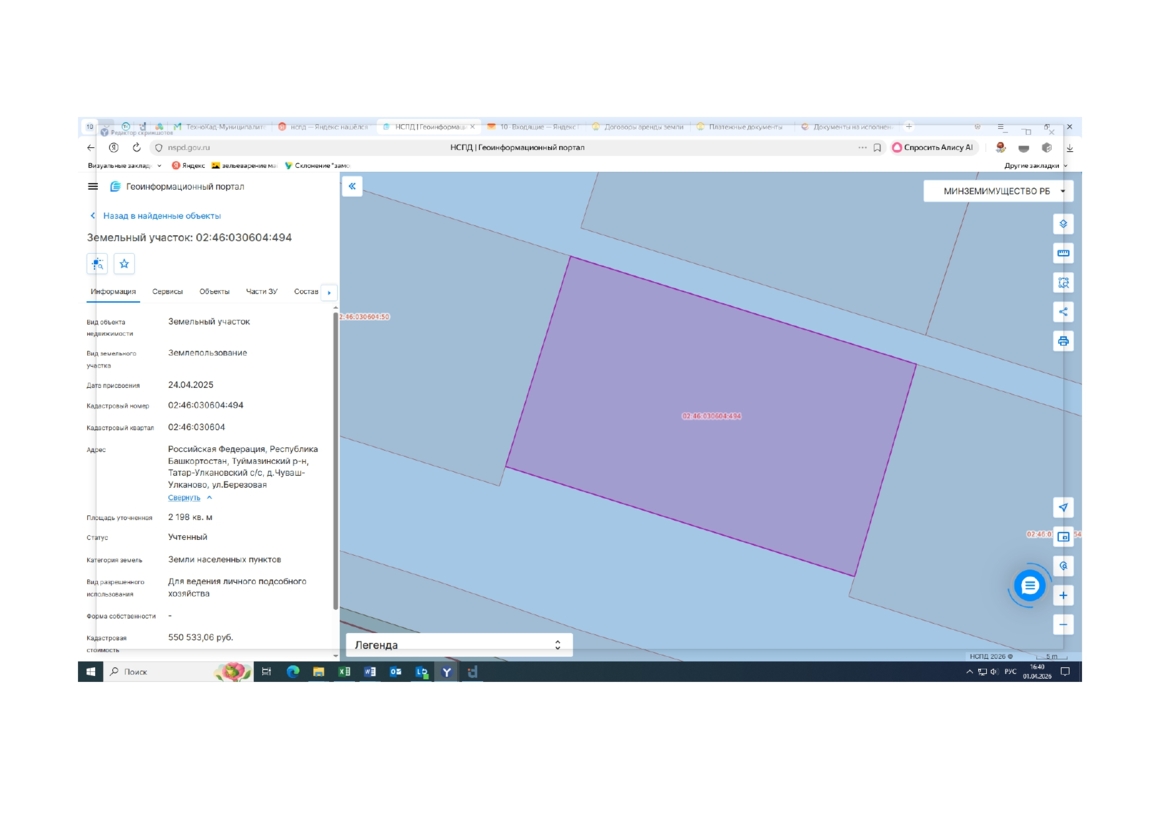Viewport: 1160px width, 820px height.
Task: Open the chat assistant bubble
Action: click(1029, 586)
